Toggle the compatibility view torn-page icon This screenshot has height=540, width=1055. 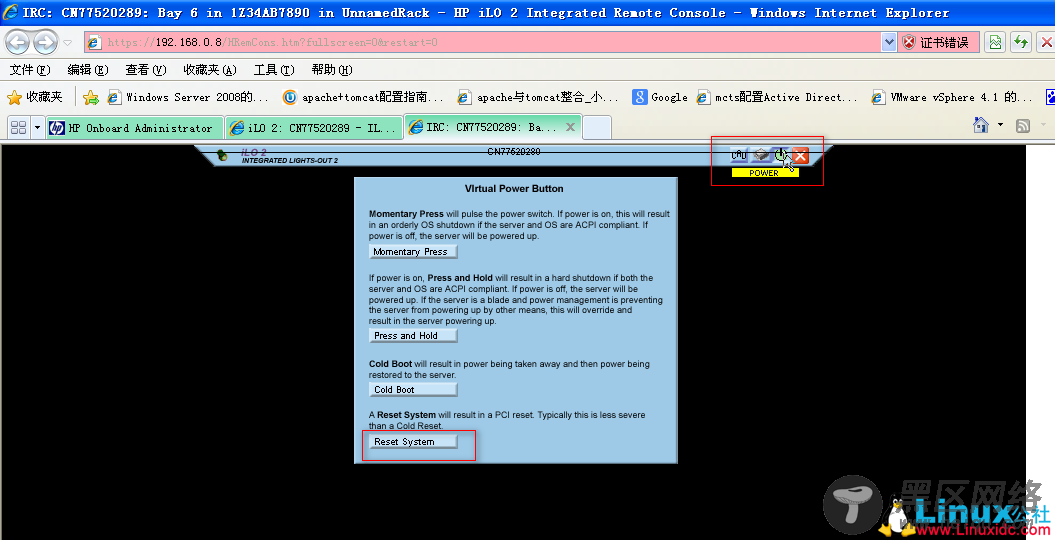(995, 42)
